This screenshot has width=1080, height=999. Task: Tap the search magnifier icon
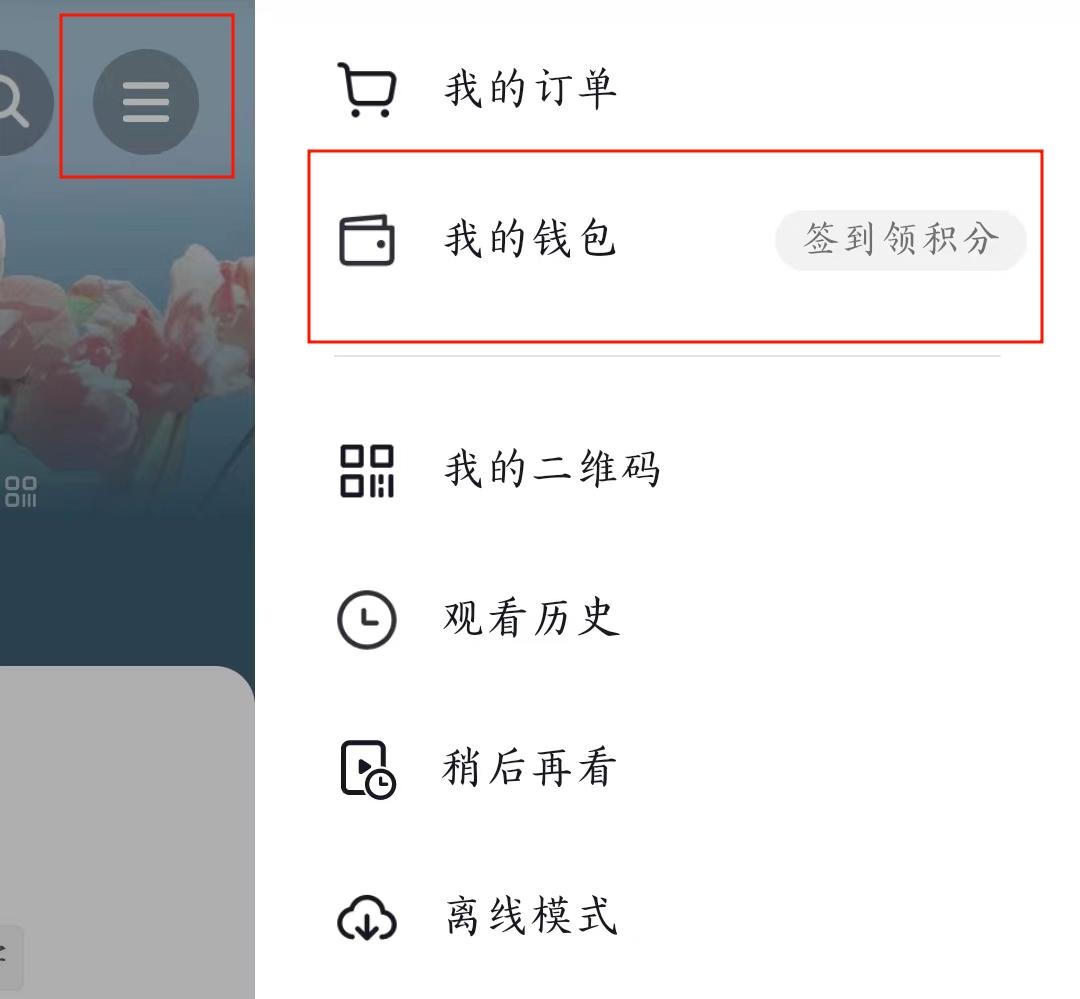15,102
